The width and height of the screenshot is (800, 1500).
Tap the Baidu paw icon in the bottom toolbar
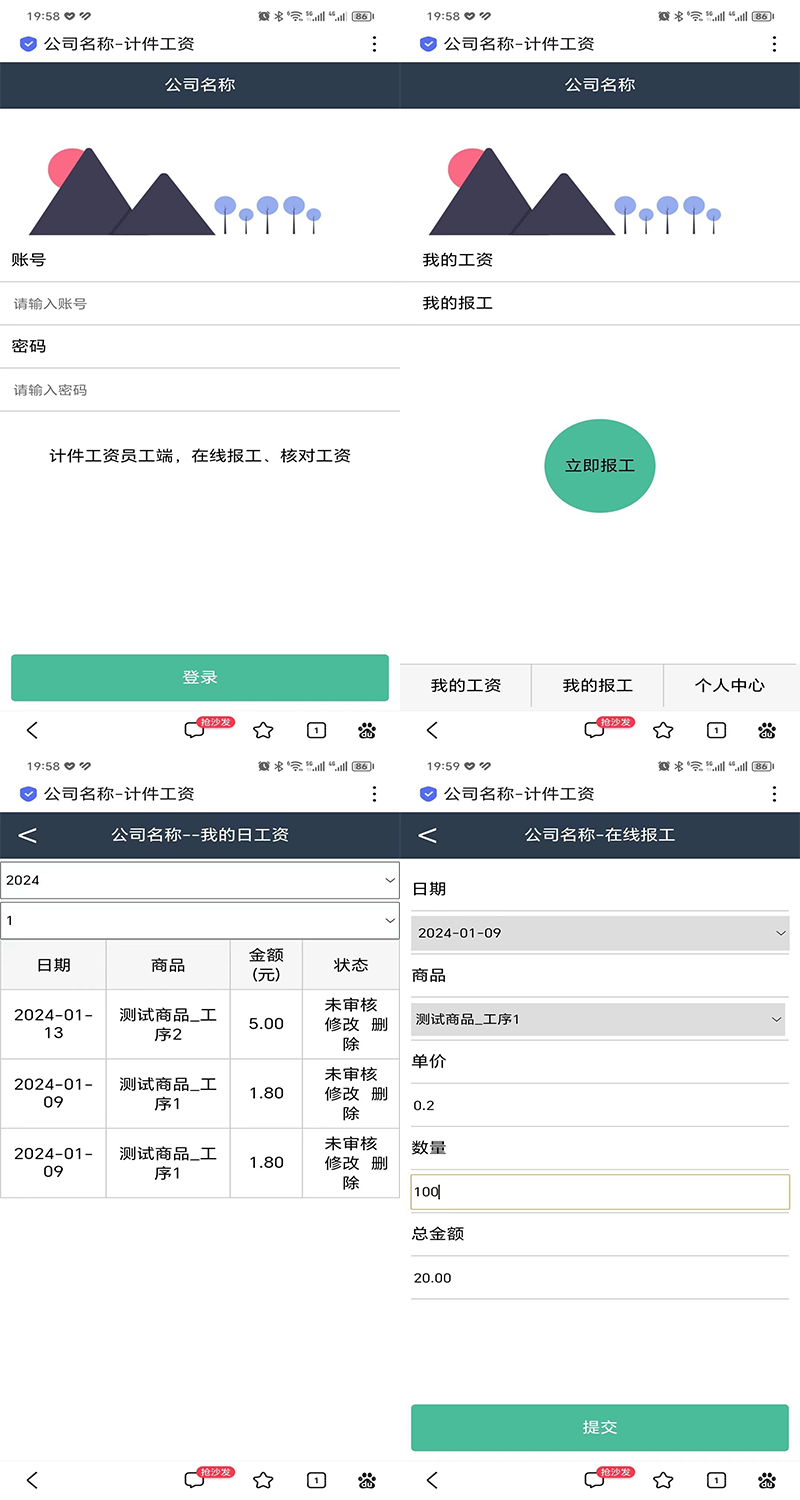click(367, 731)
